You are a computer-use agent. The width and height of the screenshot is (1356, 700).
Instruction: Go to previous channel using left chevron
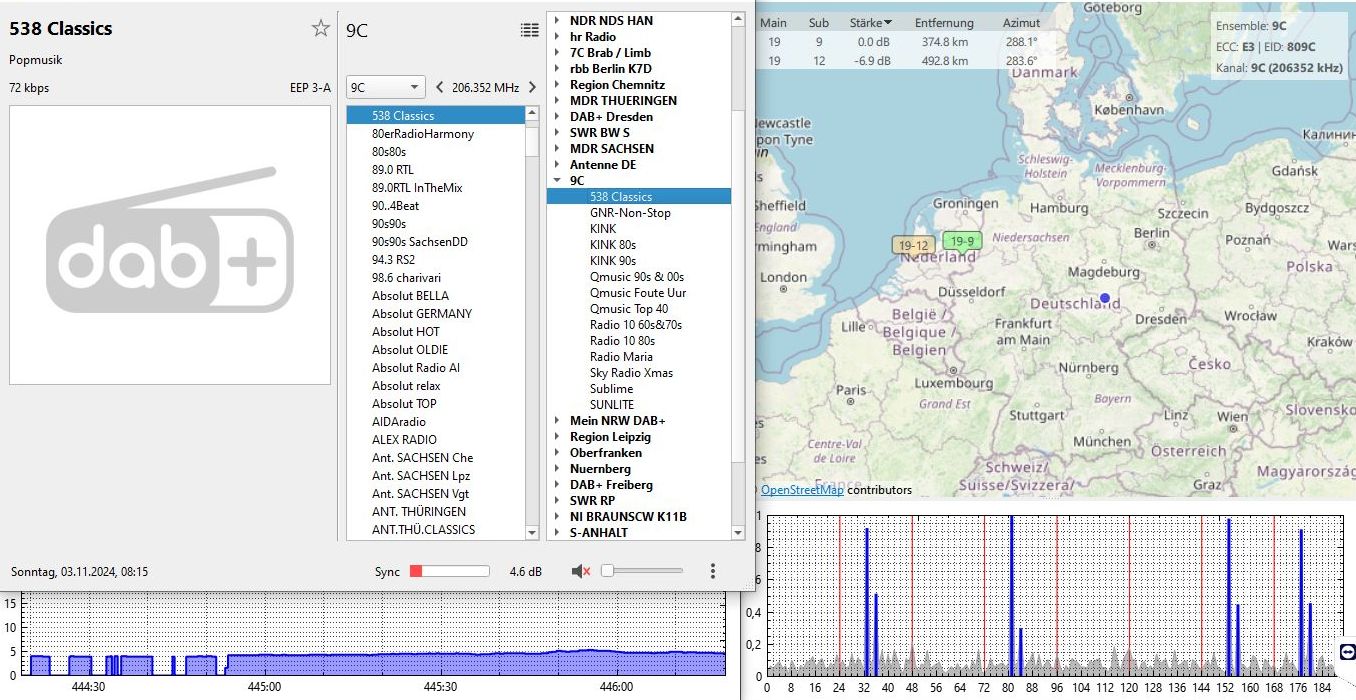tap(439, 87)
